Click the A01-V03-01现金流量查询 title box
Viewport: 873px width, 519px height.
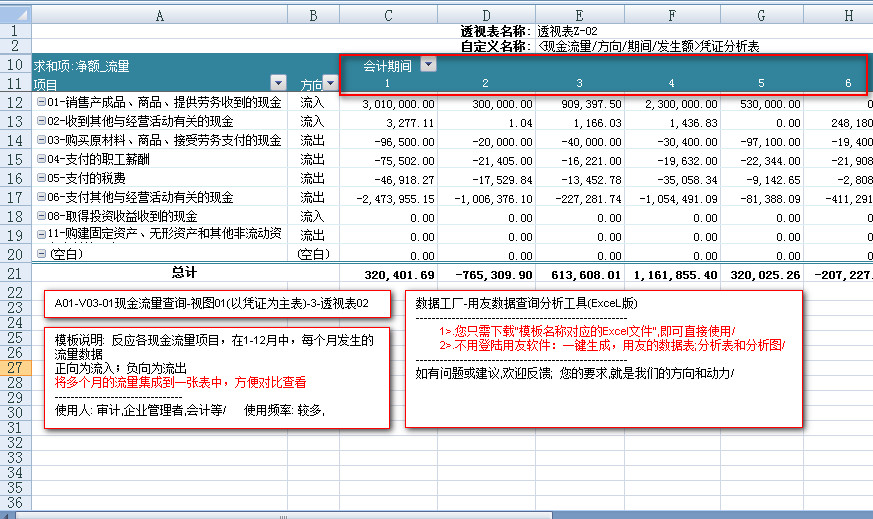[216, 303]
